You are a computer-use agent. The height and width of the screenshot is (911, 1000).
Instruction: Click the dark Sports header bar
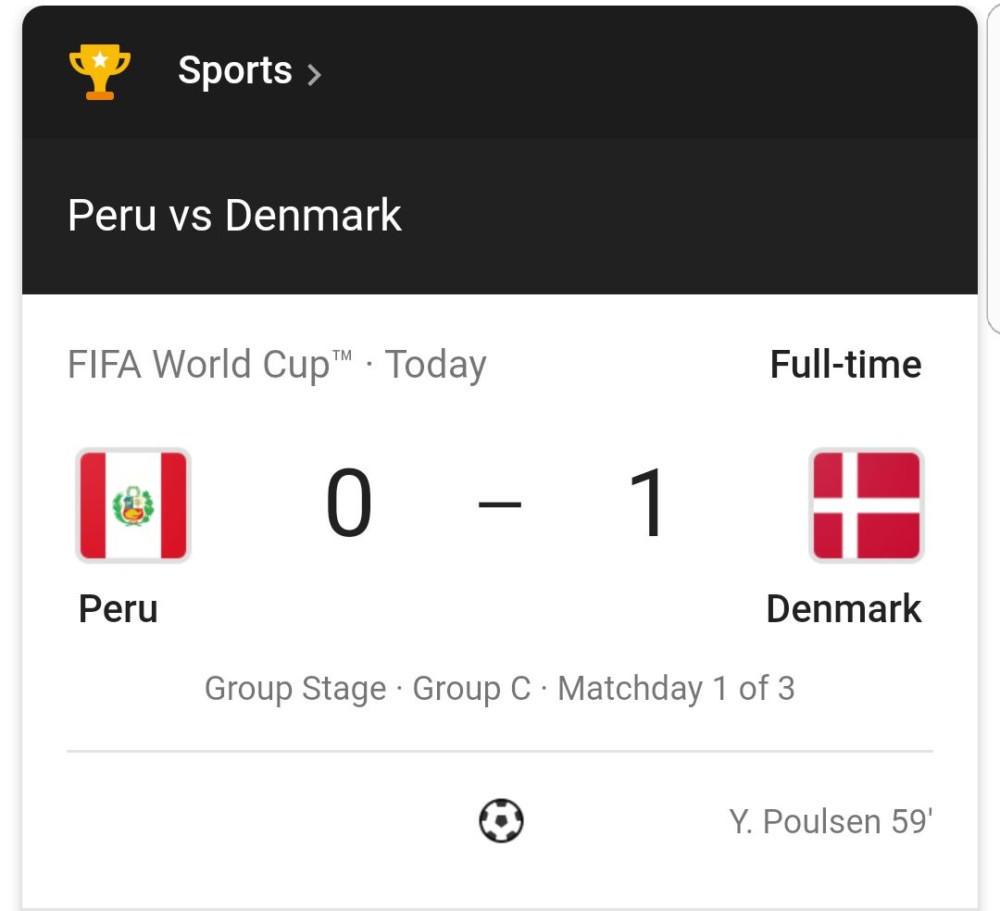499,72
